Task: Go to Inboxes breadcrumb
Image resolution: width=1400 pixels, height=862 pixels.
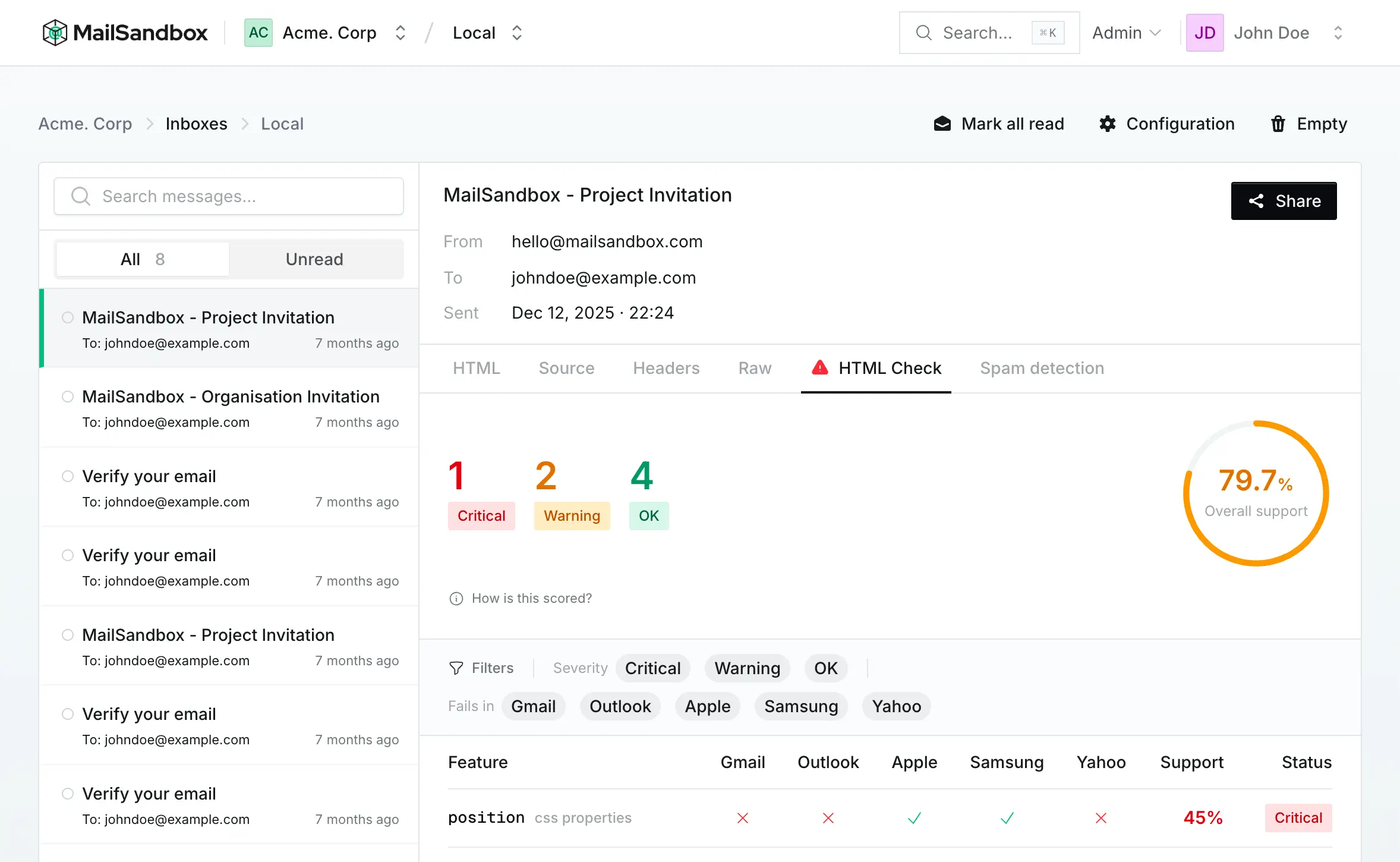Action: click(x=196, y=124)
